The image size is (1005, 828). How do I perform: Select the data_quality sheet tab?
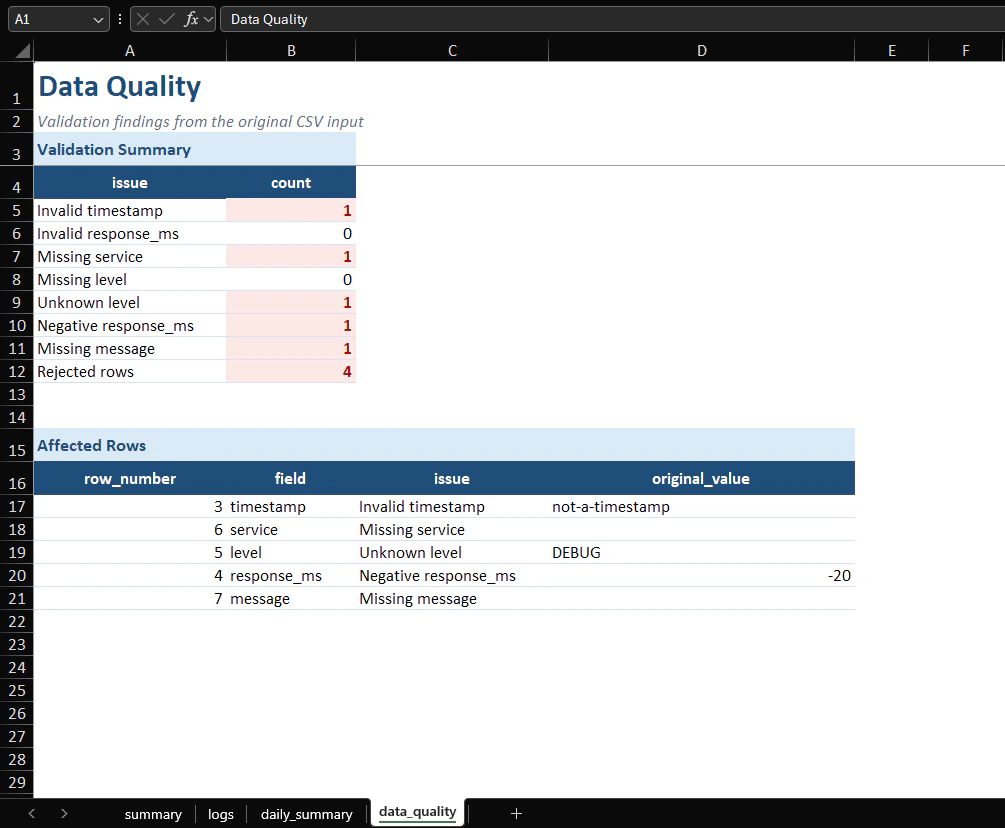click(x=417, y=812)
